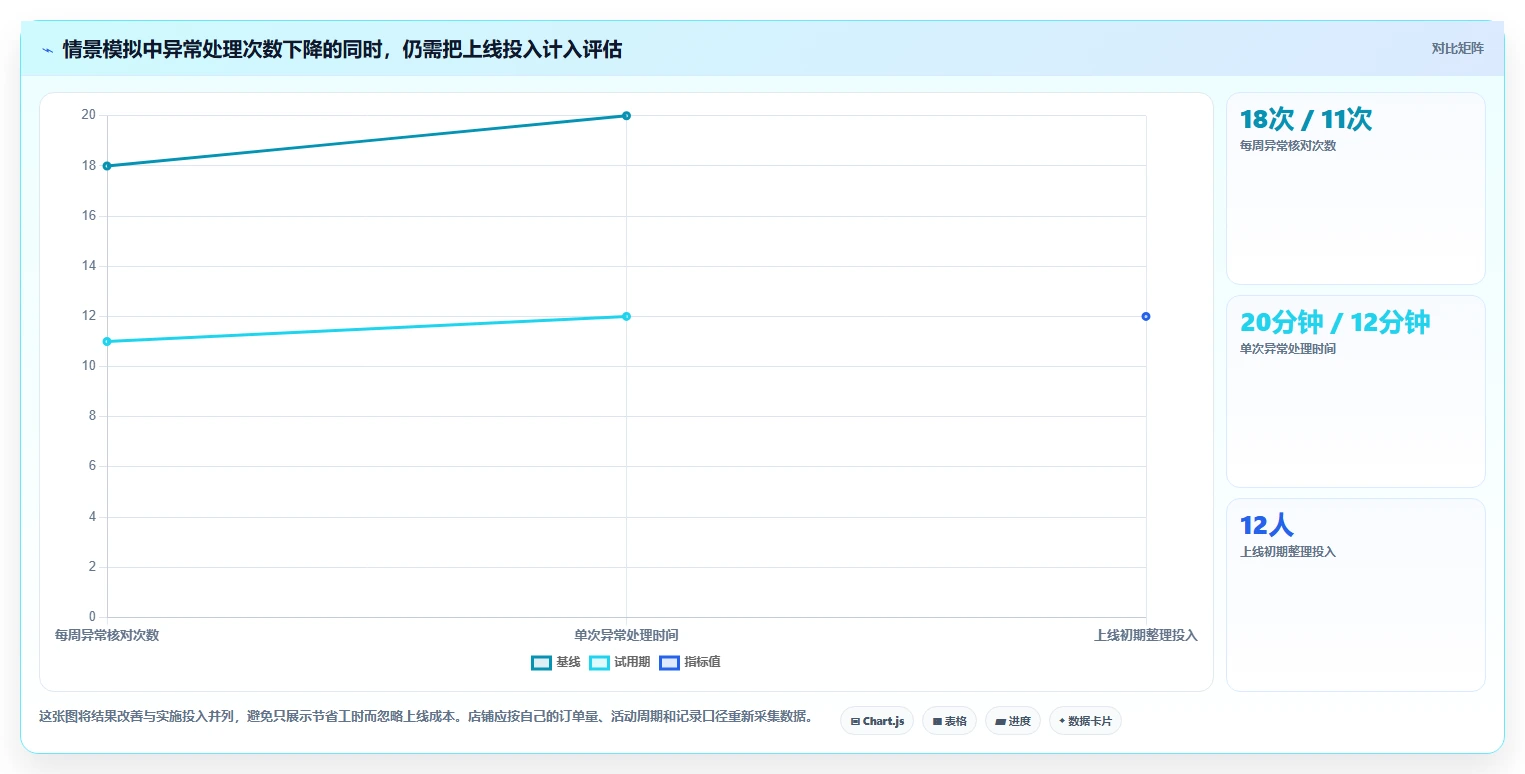Click the x-axis label 上线初期整理投入
This screenshot has width=1525, height=774.
pos(1146,636)
